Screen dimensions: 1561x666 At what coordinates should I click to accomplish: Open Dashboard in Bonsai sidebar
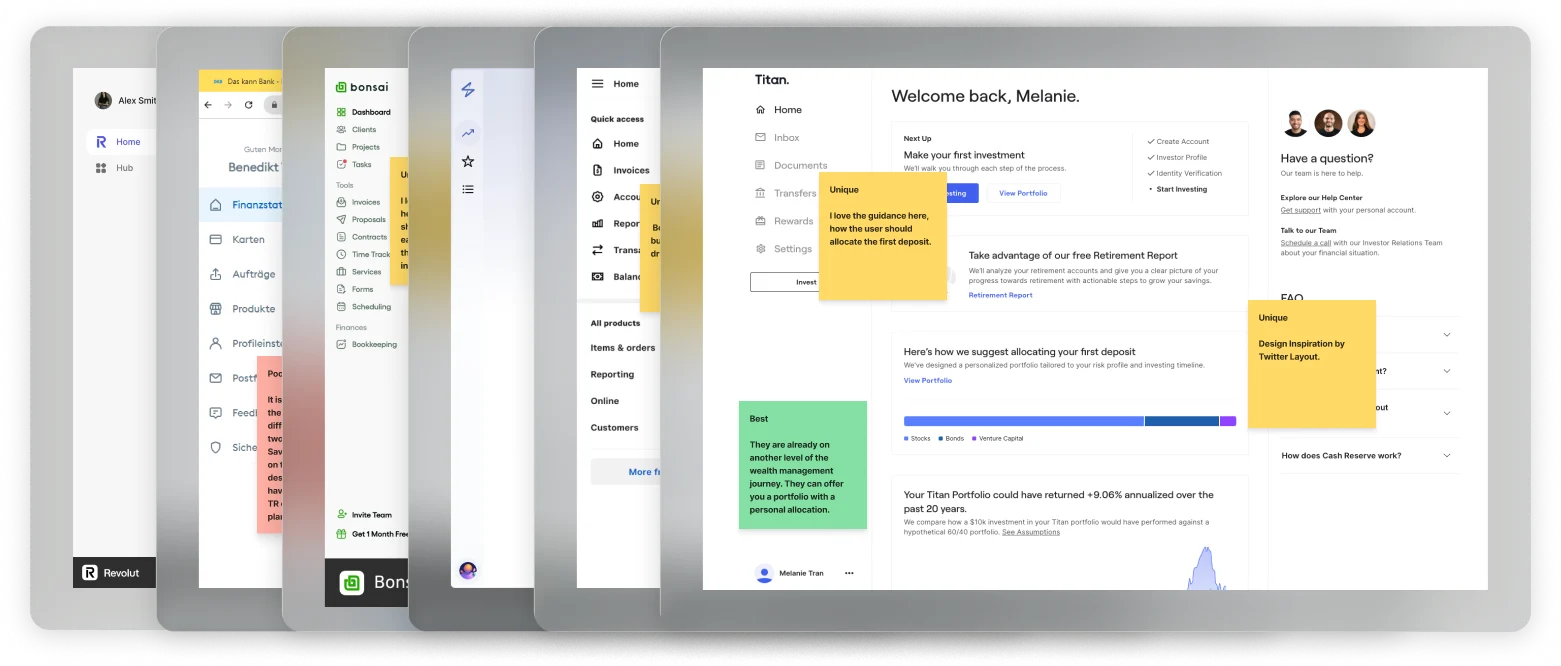364,112
